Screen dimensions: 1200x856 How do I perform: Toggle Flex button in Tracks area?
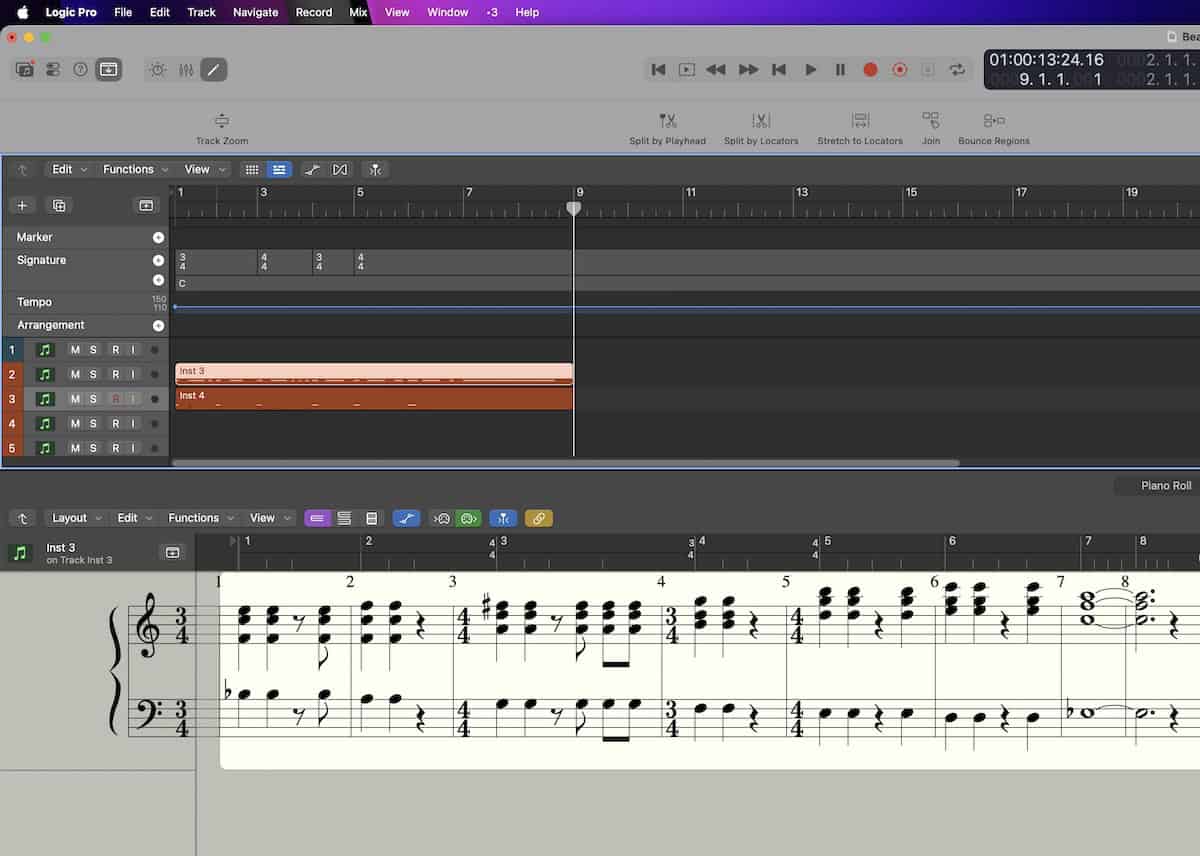click(x=340, y=170)
